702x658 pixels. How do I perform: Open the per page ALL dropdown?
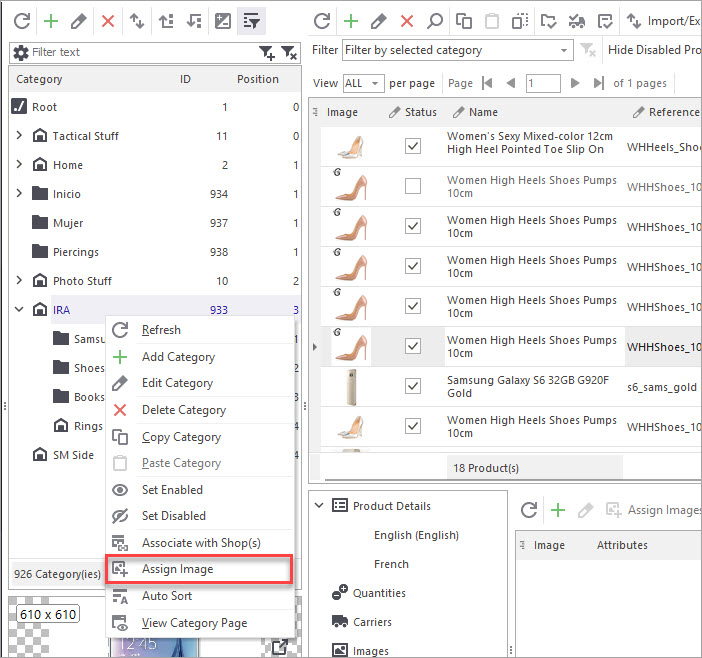(376, 83)
